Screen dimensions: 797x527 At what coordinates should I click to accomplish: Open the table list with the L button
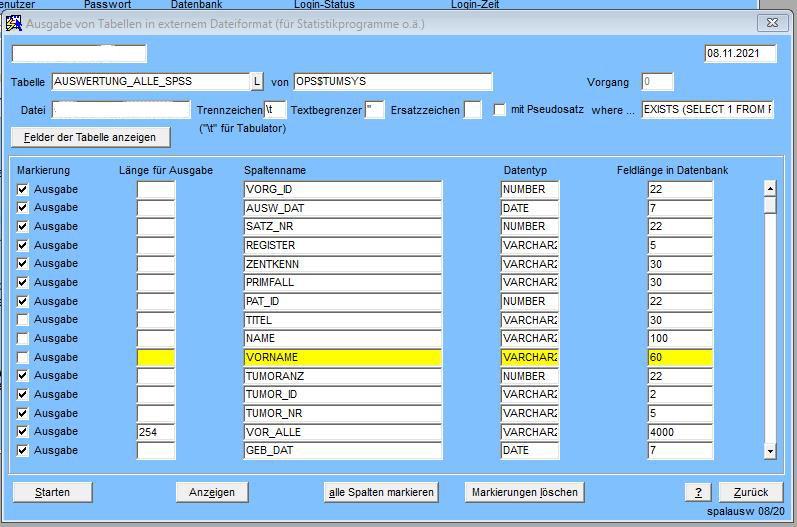[x=257, y=82]
